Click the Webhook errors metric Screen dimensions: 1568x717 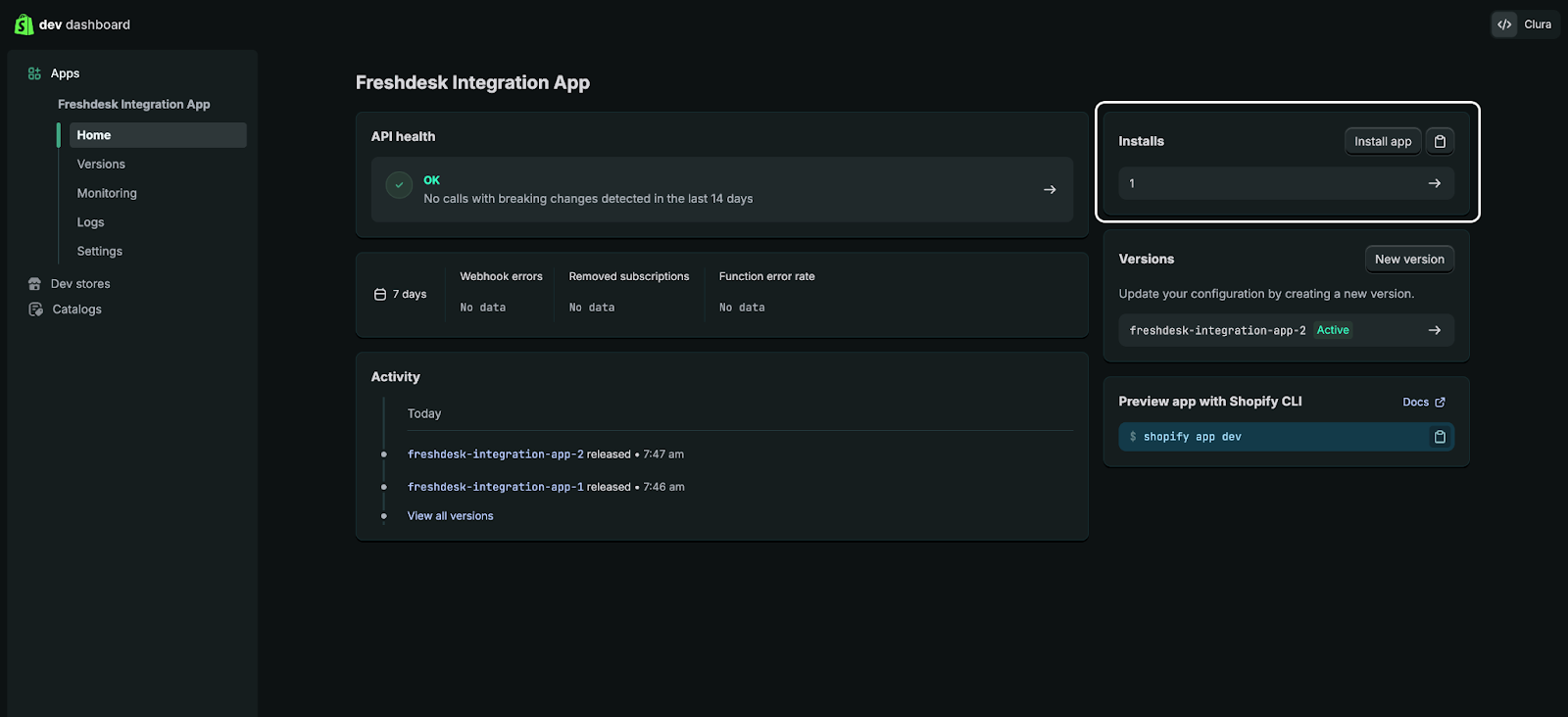pos(501,292)
